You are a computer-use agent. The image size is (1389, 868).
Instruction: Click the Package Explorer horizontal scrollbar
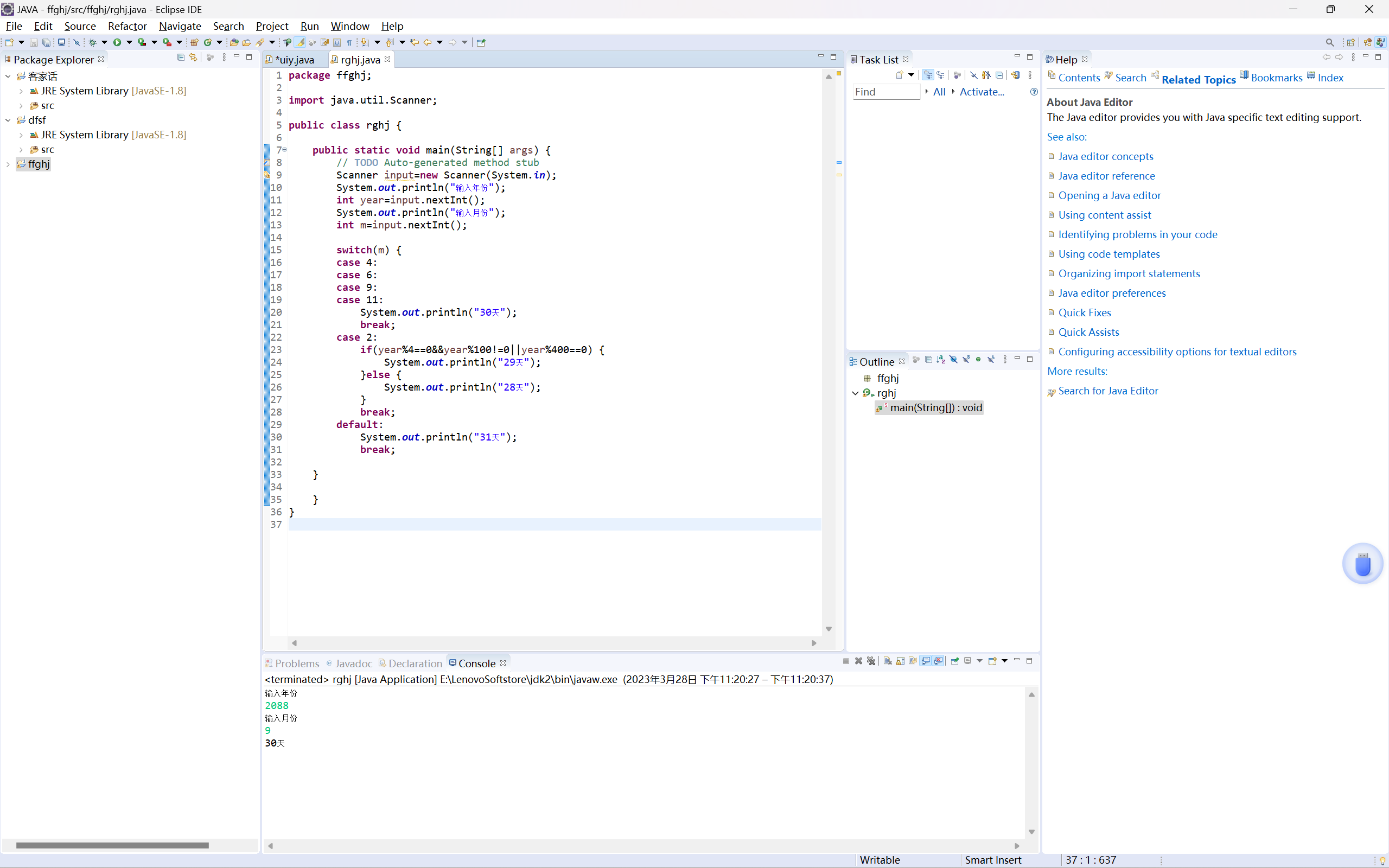[x=112, y=845]
